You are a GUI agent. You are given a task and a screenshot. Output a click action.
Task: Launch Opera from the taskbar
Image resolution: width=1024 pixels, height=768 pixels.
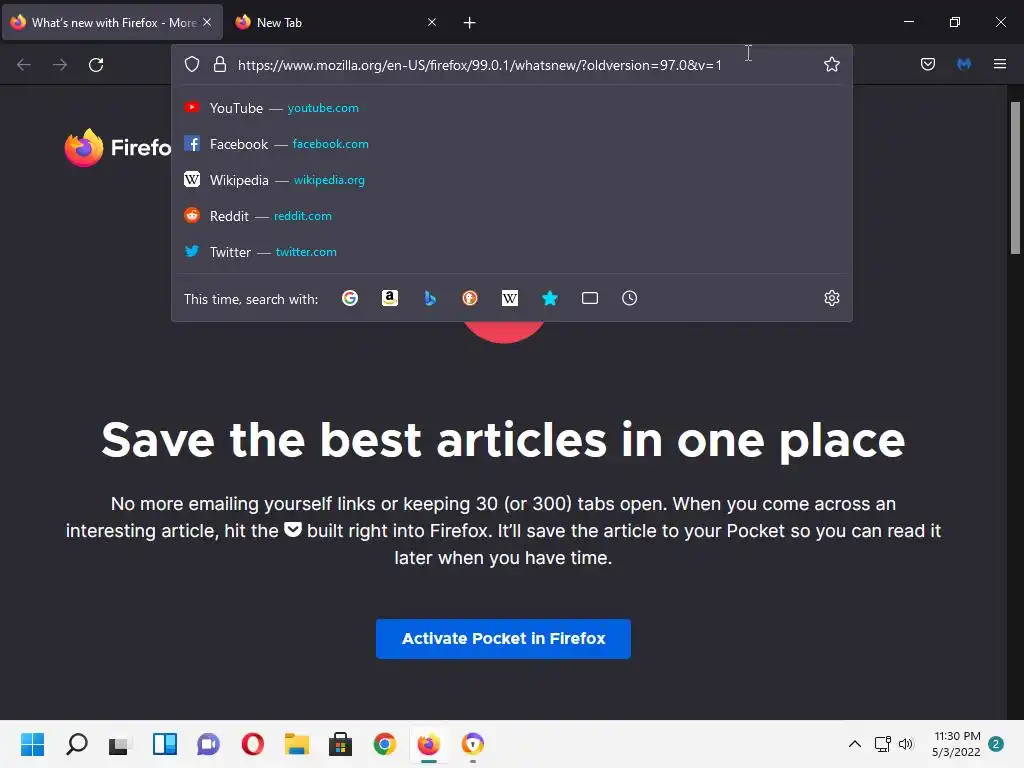coord(253,744)
